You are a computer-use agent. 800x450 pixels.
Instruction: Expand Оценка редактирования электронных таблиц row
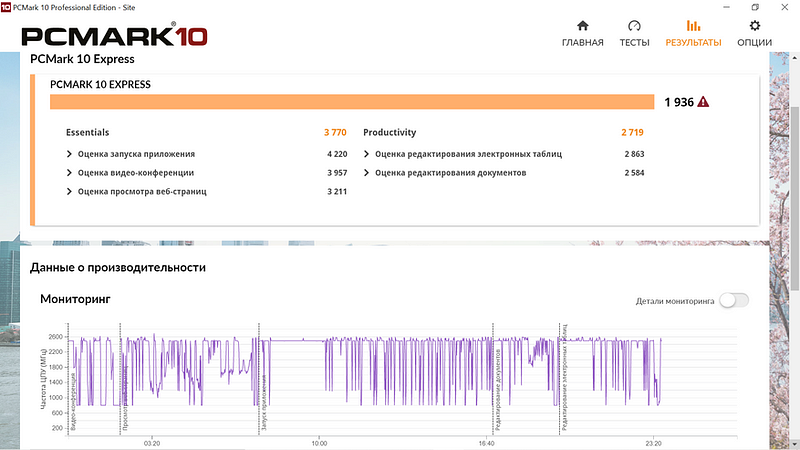click(366, 154)
